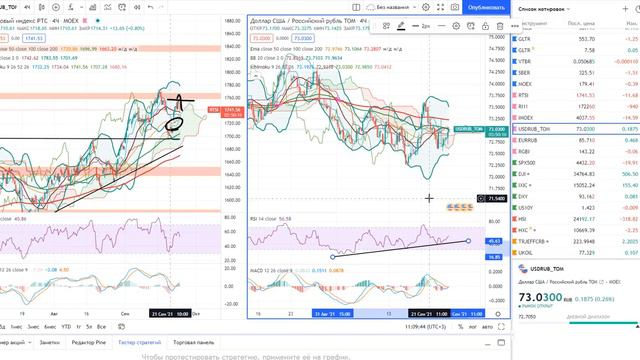Select SPX500 row in the watchlist
Viewport: 640px width, 360px height.
[x=576, y=162]
